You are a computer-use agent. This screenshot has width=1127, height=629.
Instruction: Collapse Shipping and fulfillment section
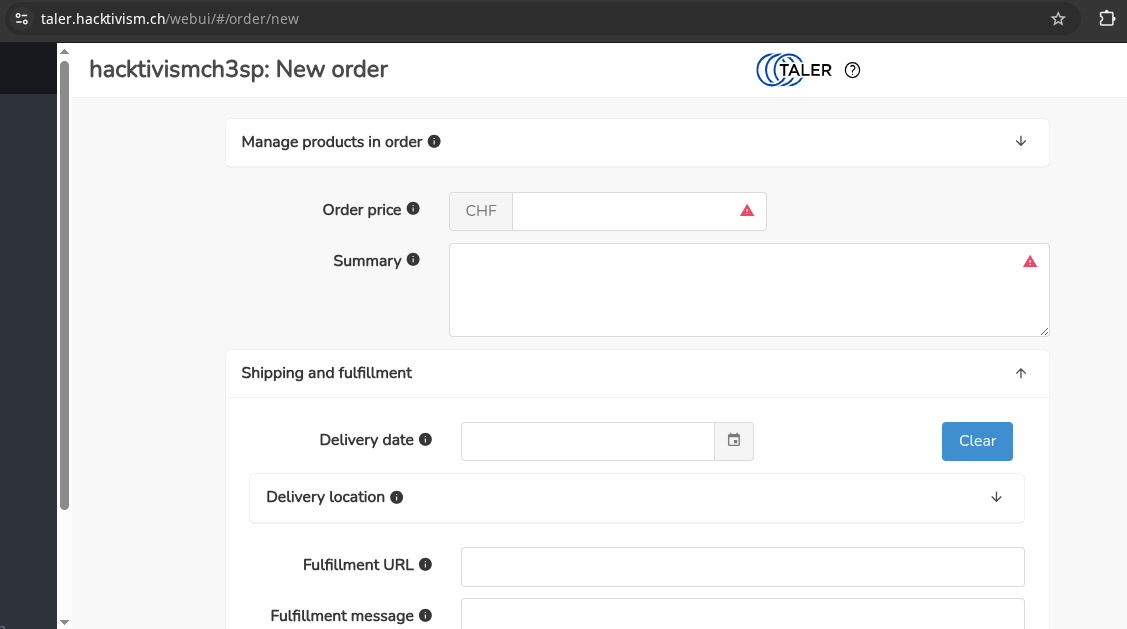click(1020, 373)
